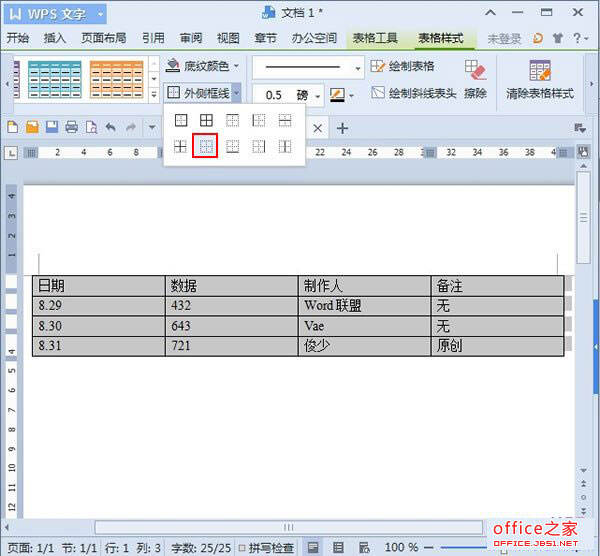Click the pen color swatch icon
The height and width of the screenshot is (556, 600).
(338, 95)
